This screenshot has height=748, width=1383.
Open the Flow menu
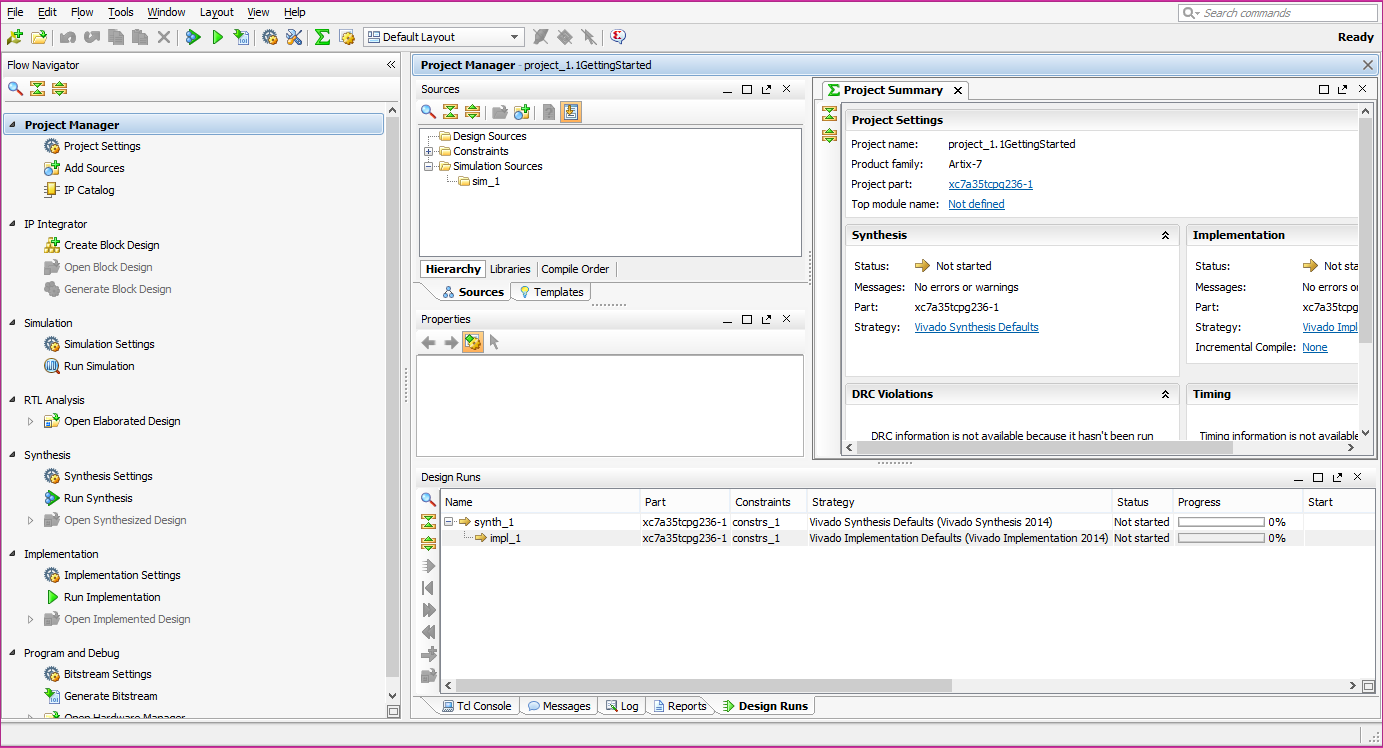(x=81, y=11)
